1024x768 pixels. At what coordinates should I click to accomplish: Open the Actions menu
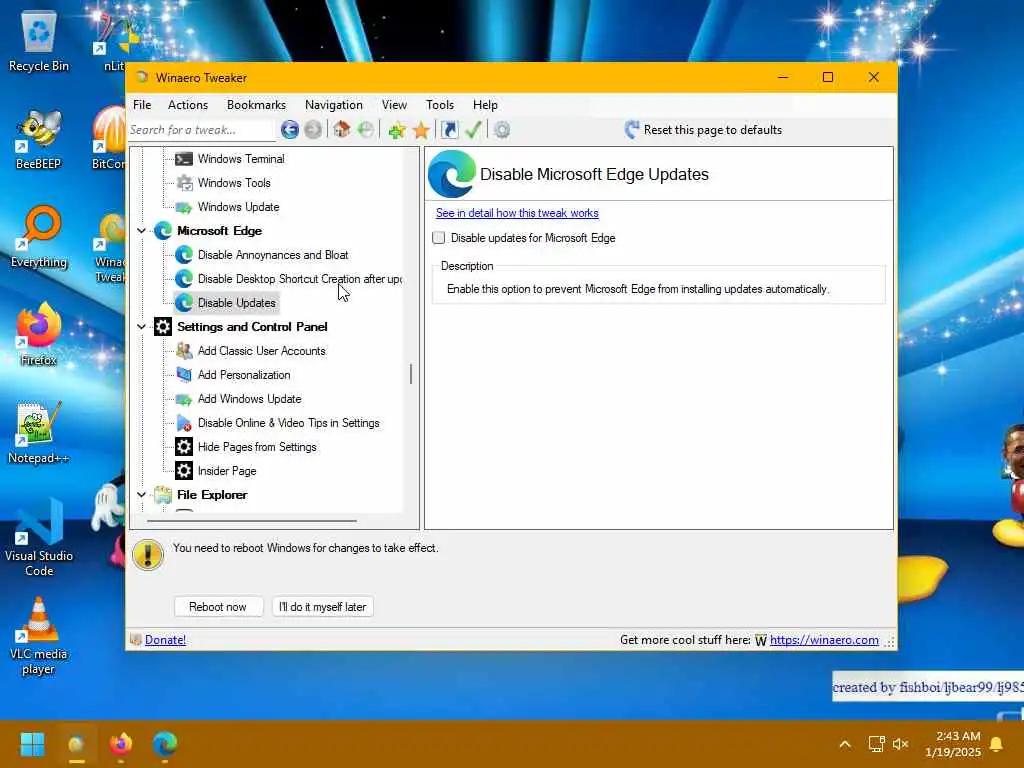coord(187,104)
